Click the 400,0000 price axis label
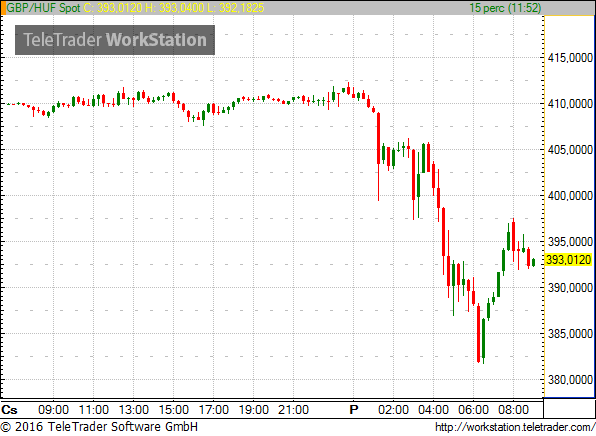The height and width of the screenshot is (436, 596). click(x=570, y=196)
